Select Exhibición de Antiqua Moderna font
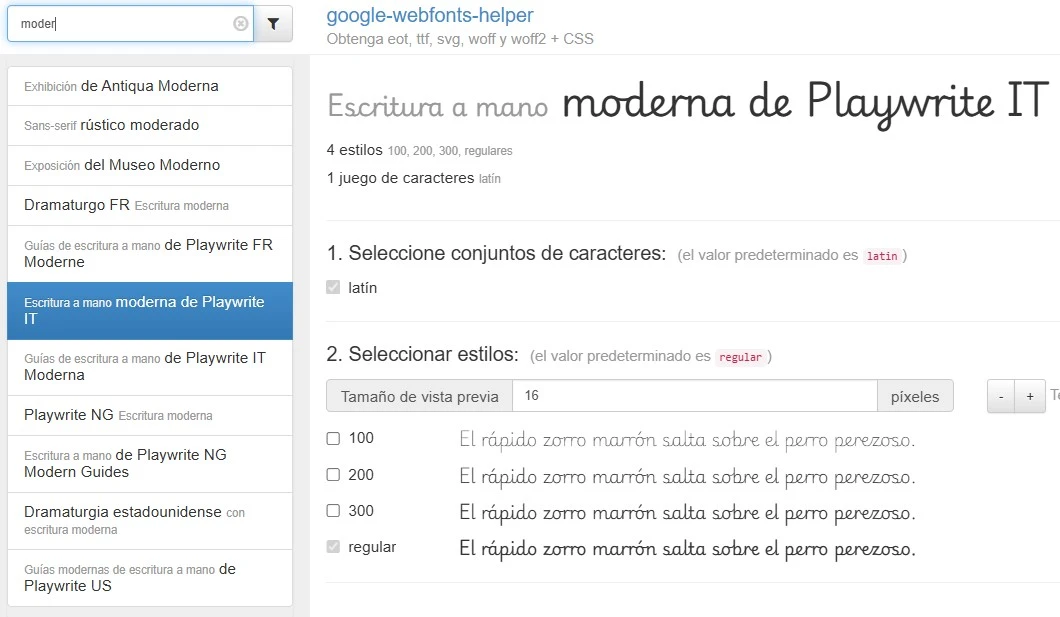The width and height of the screenshot is (1060, 617). click(150, 86)
